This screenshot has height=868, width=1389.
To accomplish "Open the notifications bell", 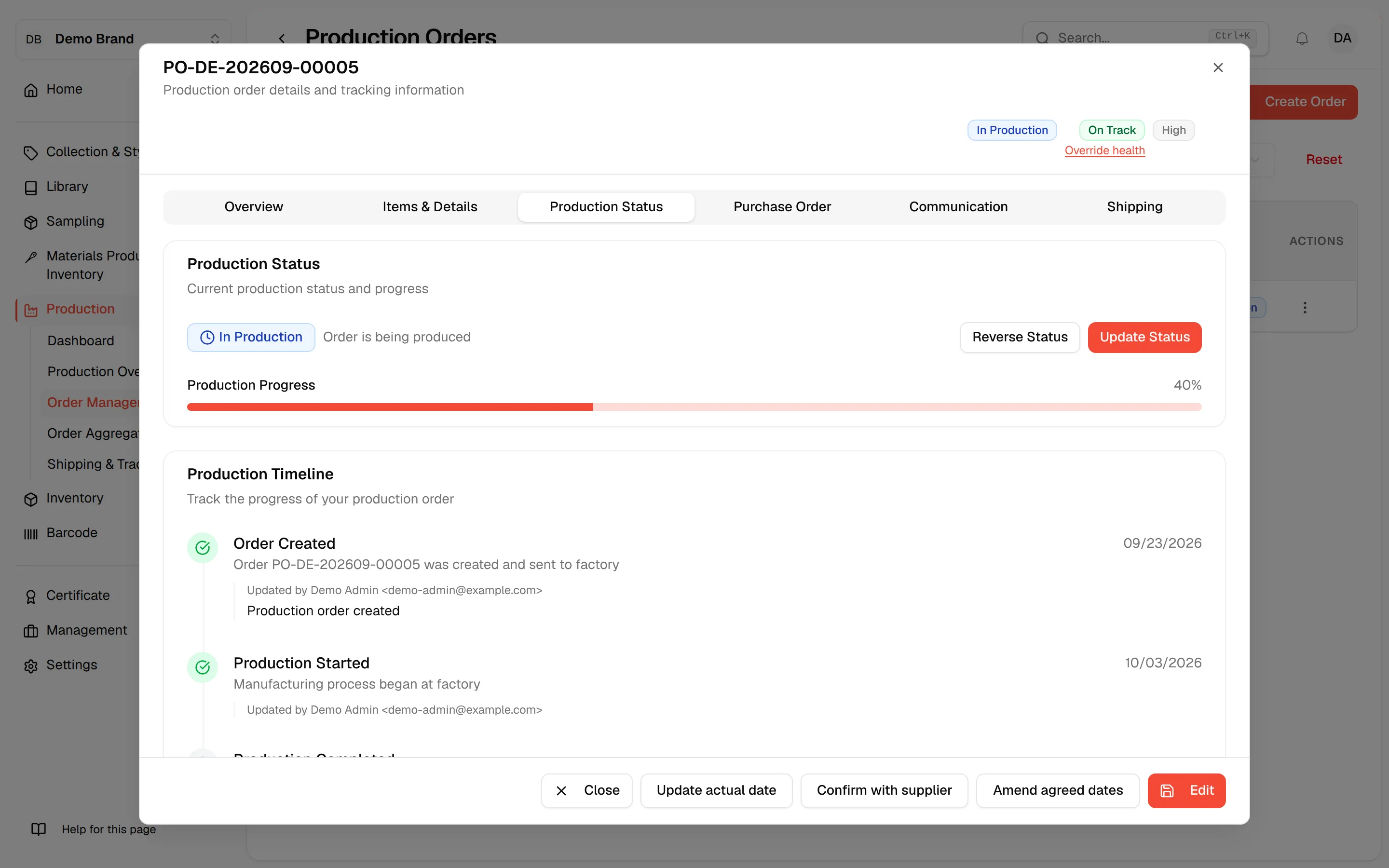I will click(x=1302, y=39).
